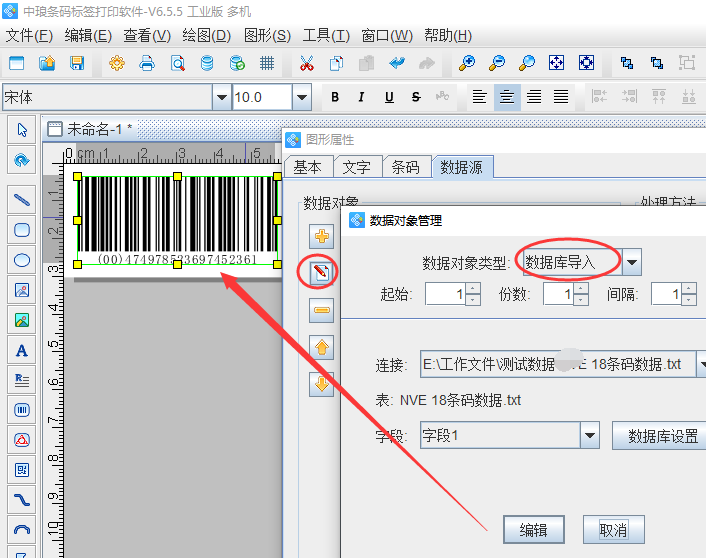Viewport: 706px width, 558px height.
Task: Select the barcode on the canvas
Action: pyautogui.click(x=177, y=220)
